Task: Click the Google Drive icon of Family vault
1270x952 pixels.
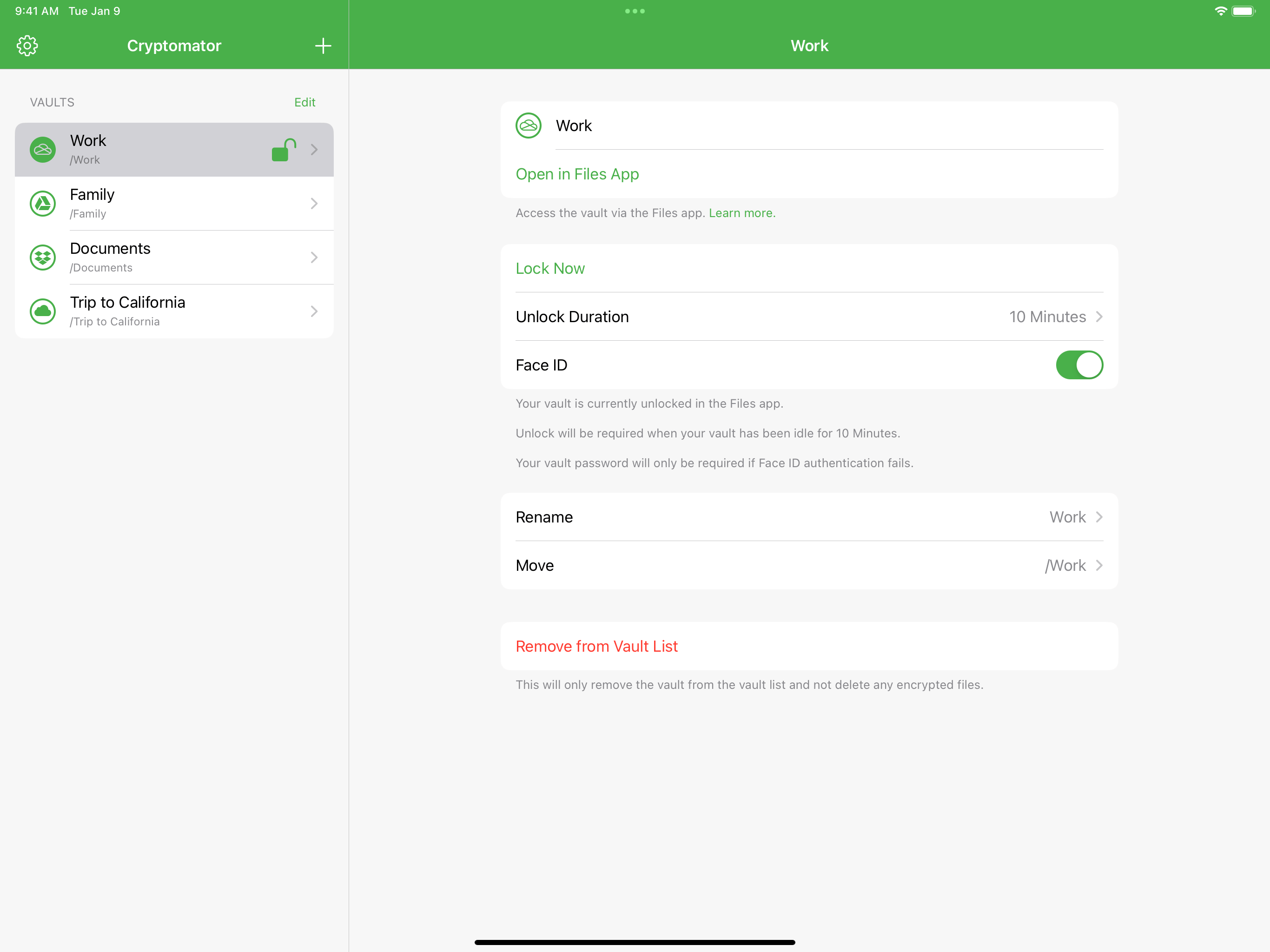Action: pos(42,203)
